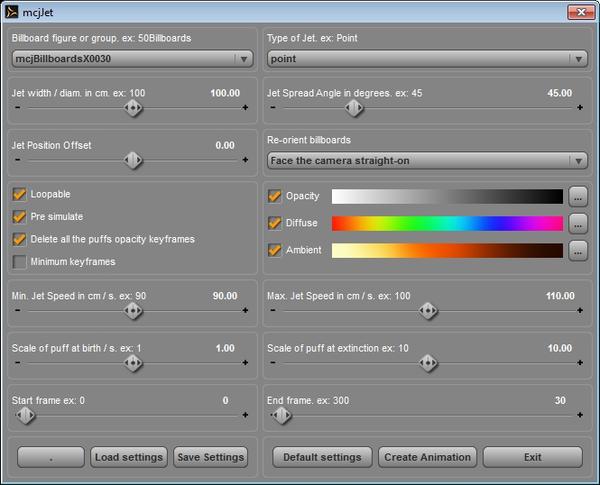The image size is (600, 485).
Task: Click the Exit button
Action: [x=533, y=457]
